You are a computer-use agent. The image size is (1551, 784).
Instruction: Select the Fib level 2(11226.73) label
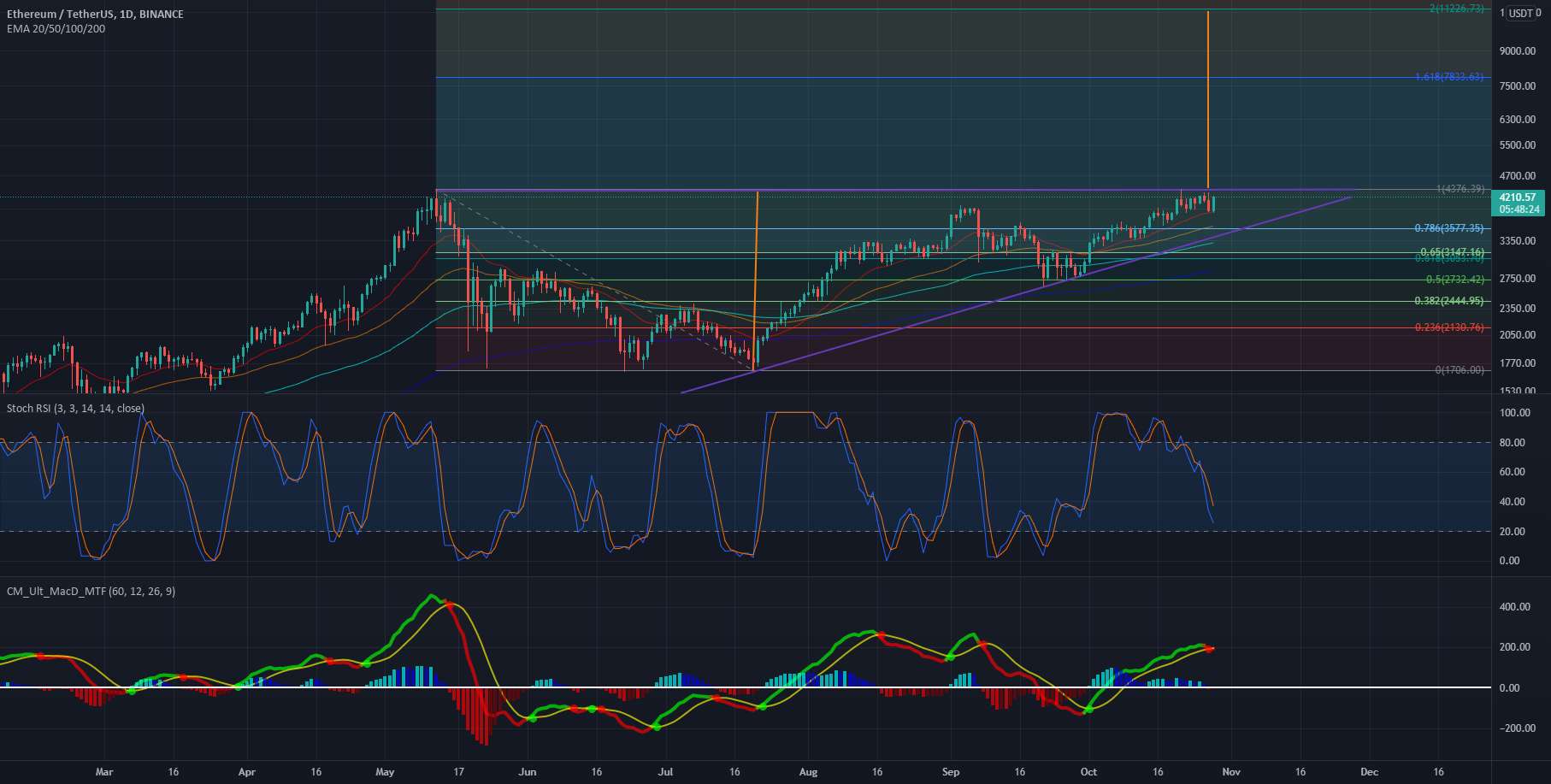click(1457, 9)
